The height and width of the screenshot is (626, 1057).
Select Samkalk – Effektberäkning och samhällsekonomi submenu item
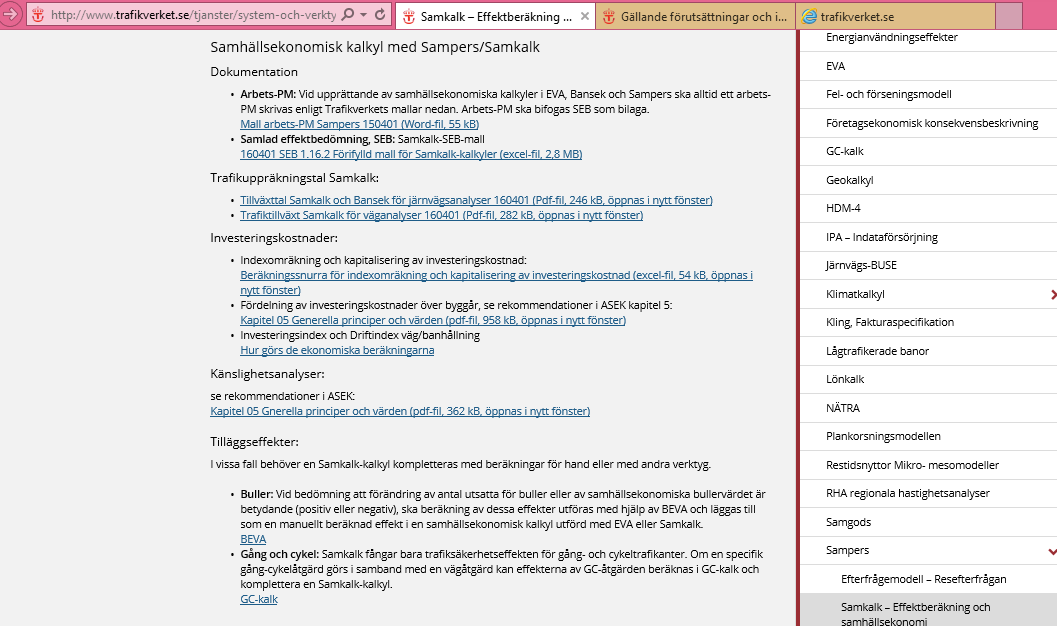(x=928, y=612)
